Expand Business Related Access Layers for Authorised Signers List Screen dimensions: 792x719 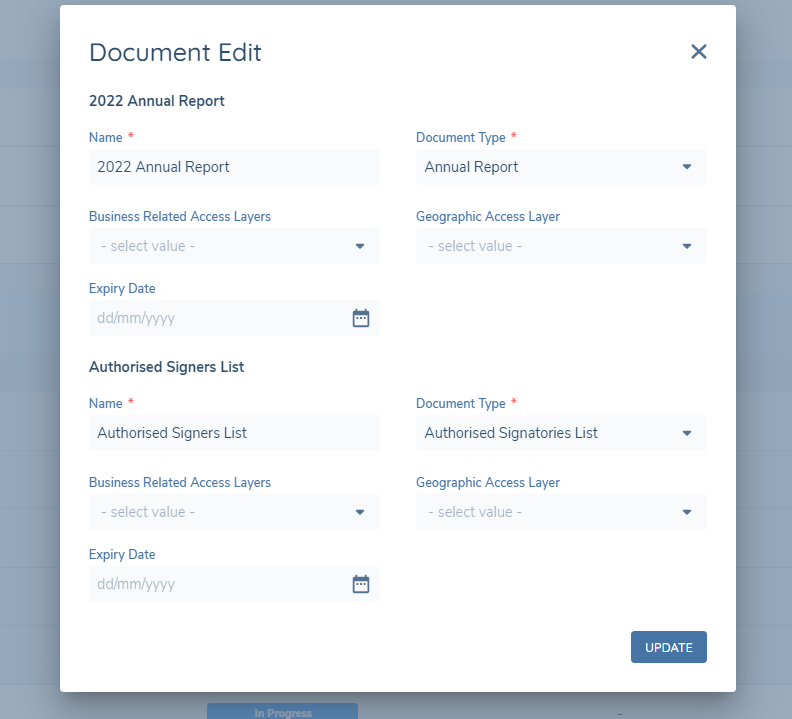click(x=220, y=512)
